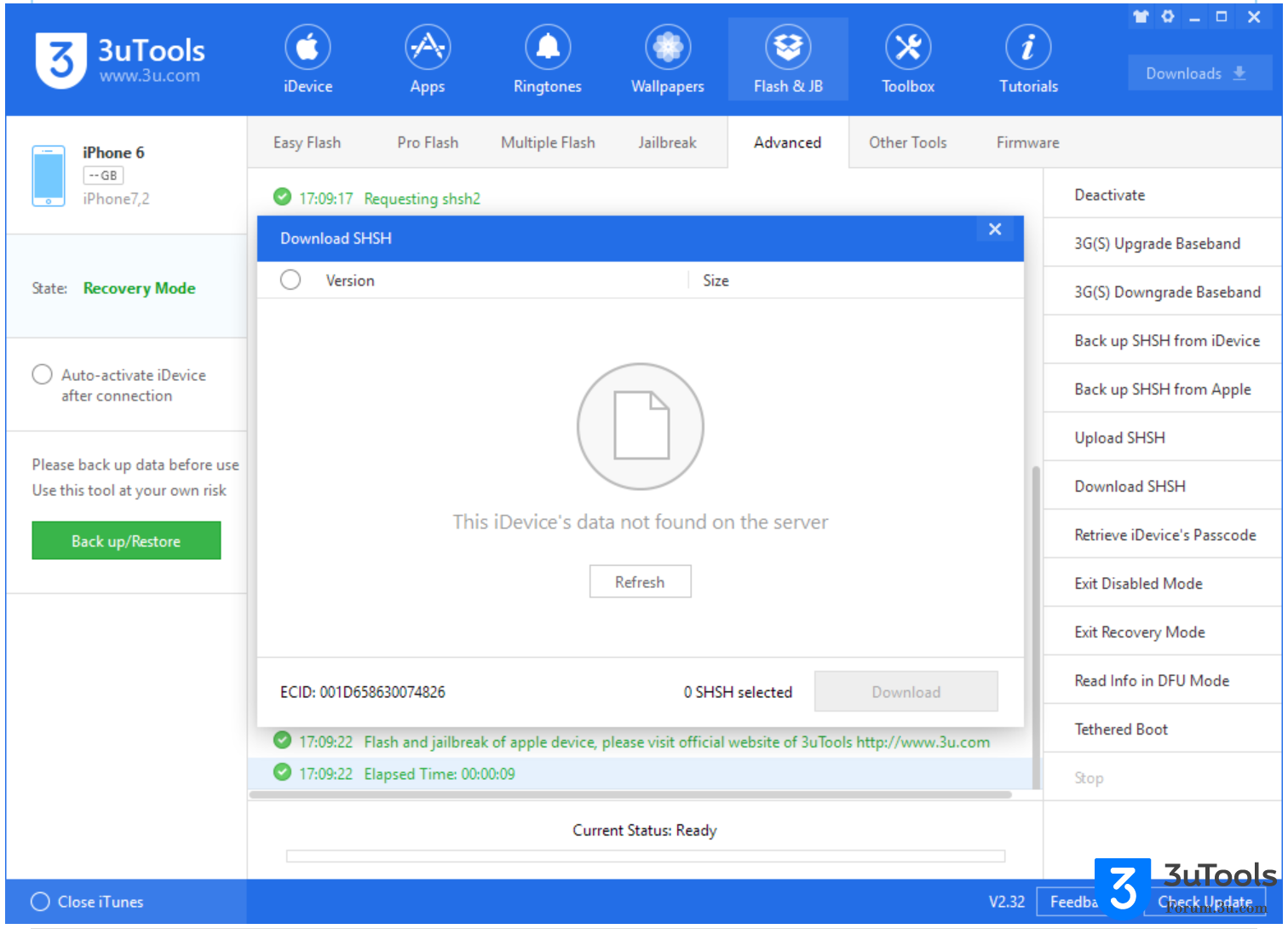
Task: Select Exit Disabled Mode
Action: [x=1162, y=583]
